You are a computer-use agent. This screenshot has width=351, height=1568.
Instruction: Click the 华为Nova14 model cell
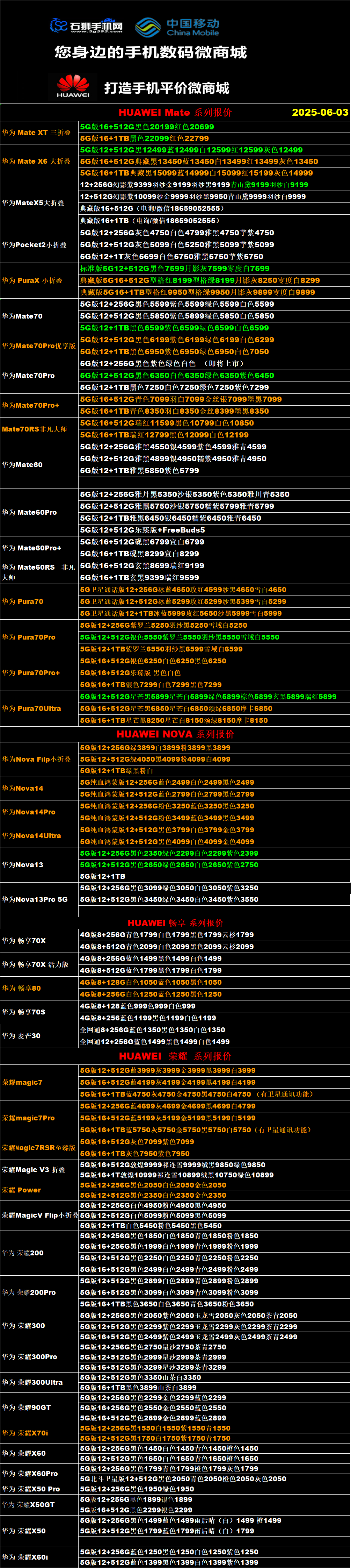pyautogui.click(x=39, y=788)
